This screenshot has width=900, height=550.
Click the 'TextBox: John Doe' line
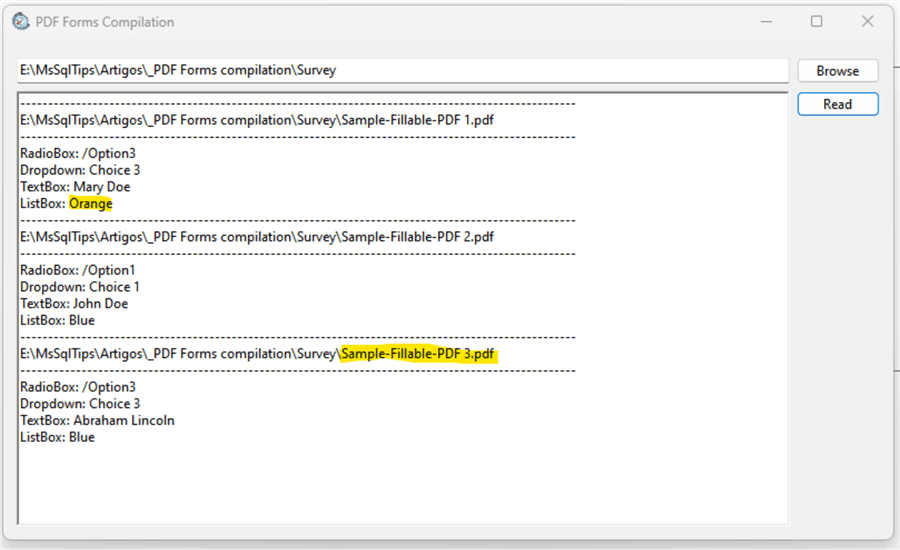74,303
